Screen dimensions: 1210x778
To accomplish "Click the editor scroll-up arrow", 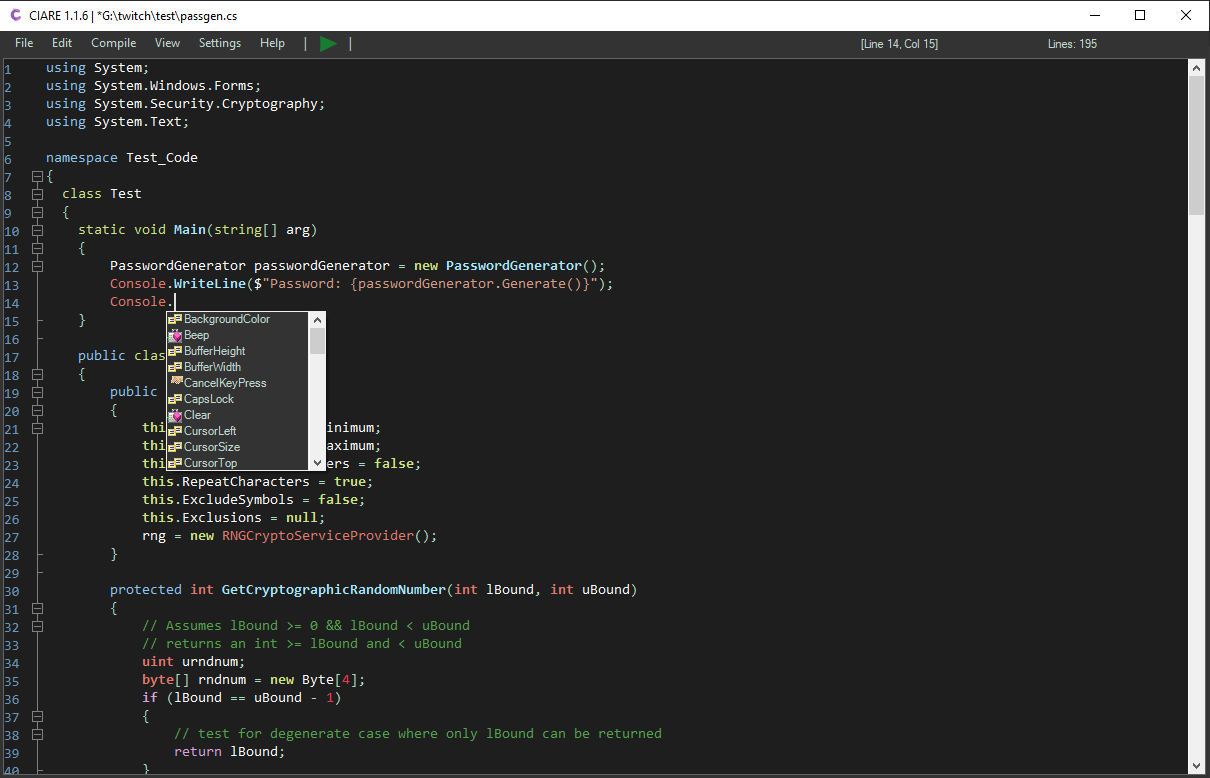I will point(1196,67).
